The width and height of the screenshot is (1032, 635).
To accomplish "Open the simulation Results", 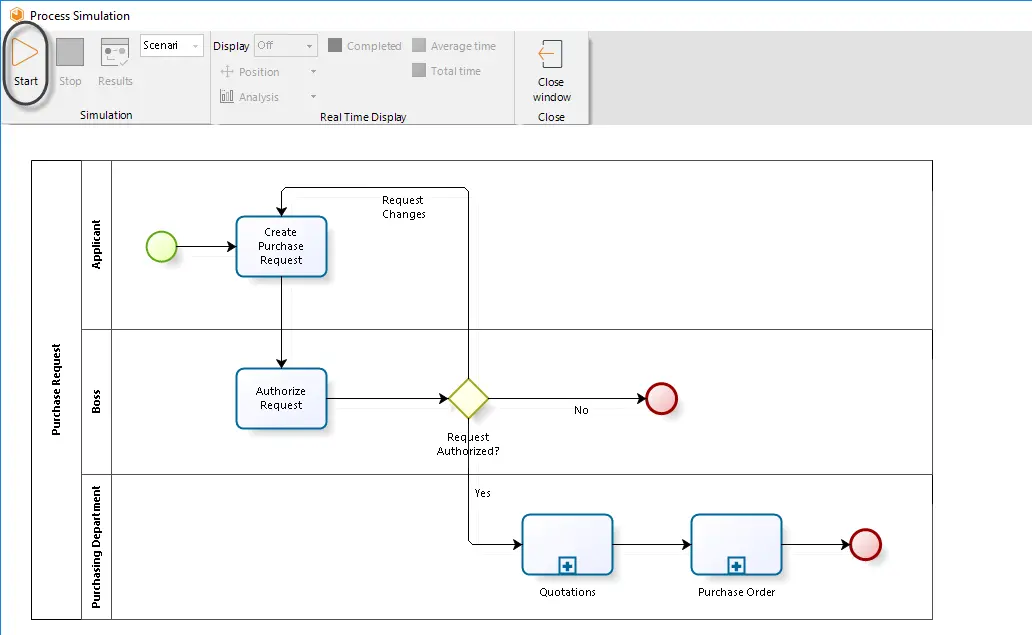I will pyautogui.click(x=115, y=63).
